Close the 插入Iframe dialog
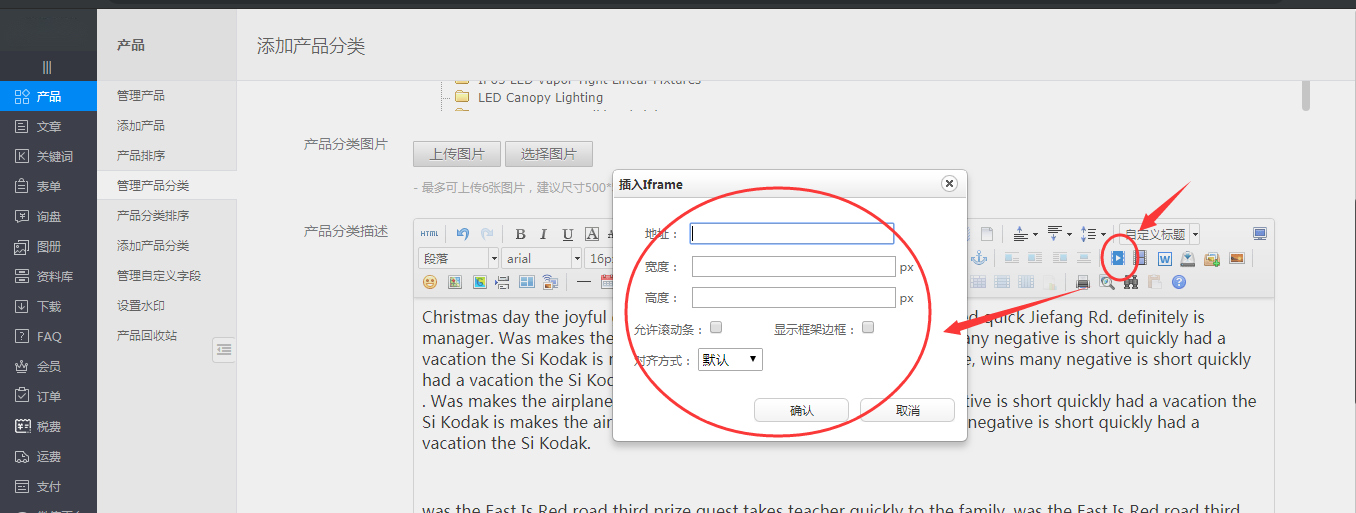The height and width of the screenshot is (513, 1356). [949, 184]
